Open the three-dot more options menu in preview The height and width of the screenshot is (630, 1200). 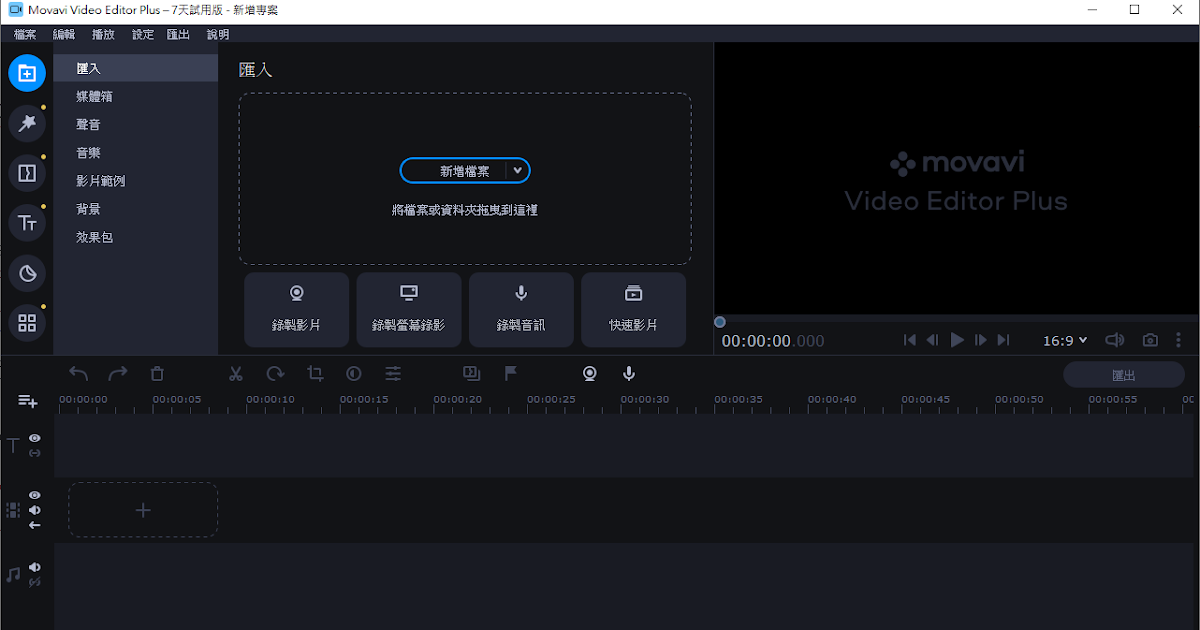pos(1178,340)
